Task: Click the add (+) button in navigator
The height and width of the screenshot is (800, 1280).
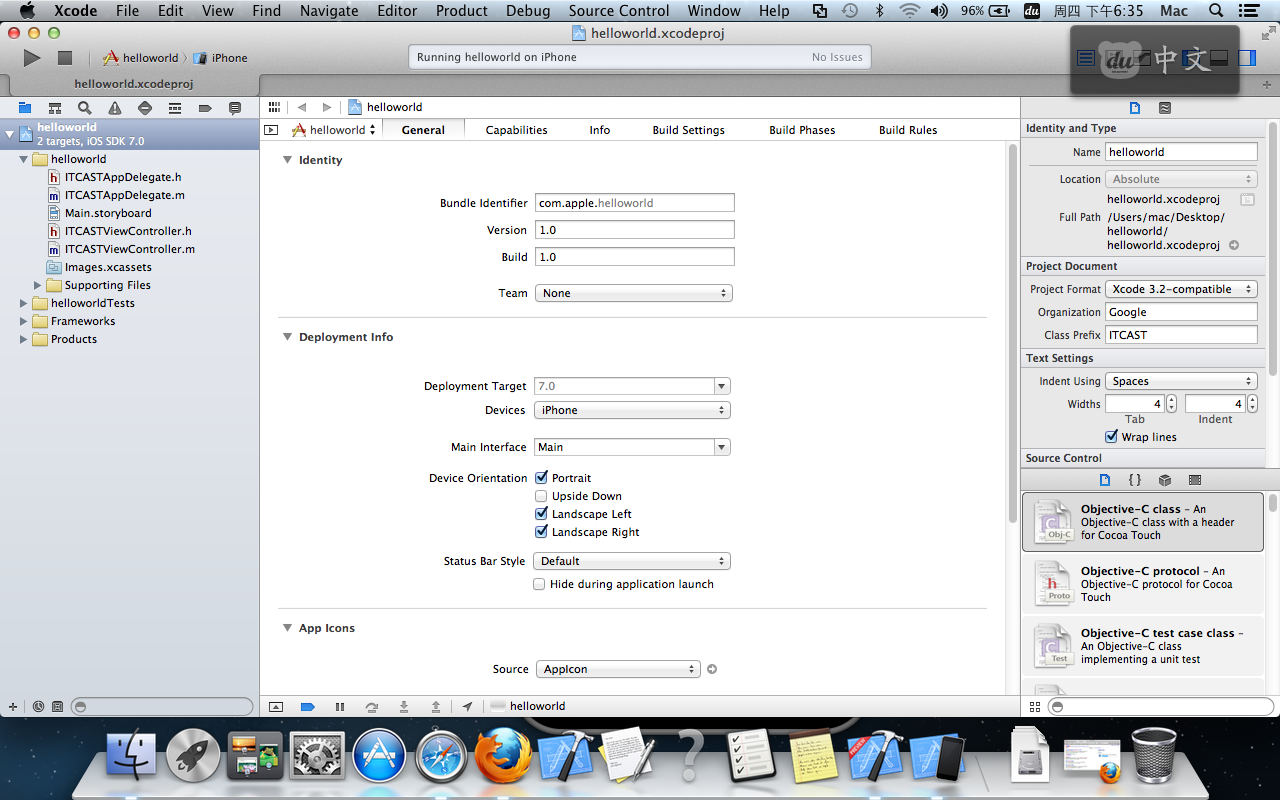Action: 13,706
